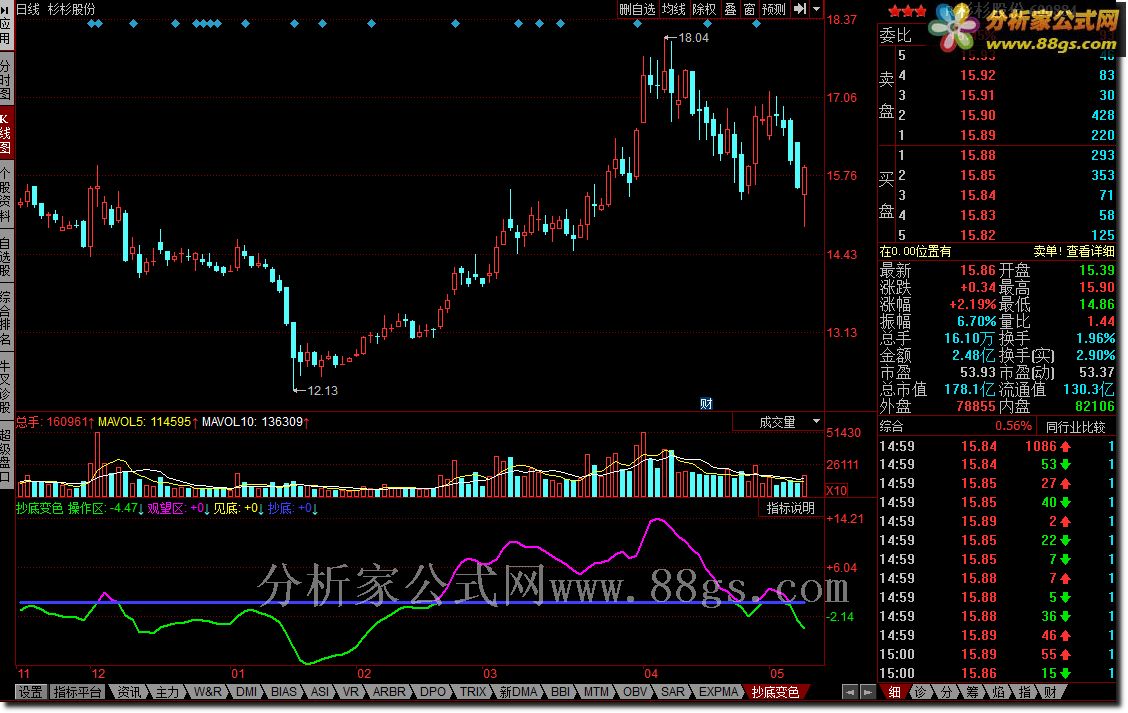Click the three red stars rating icon
Screen dimensions: 1128x713
[907, 11]
